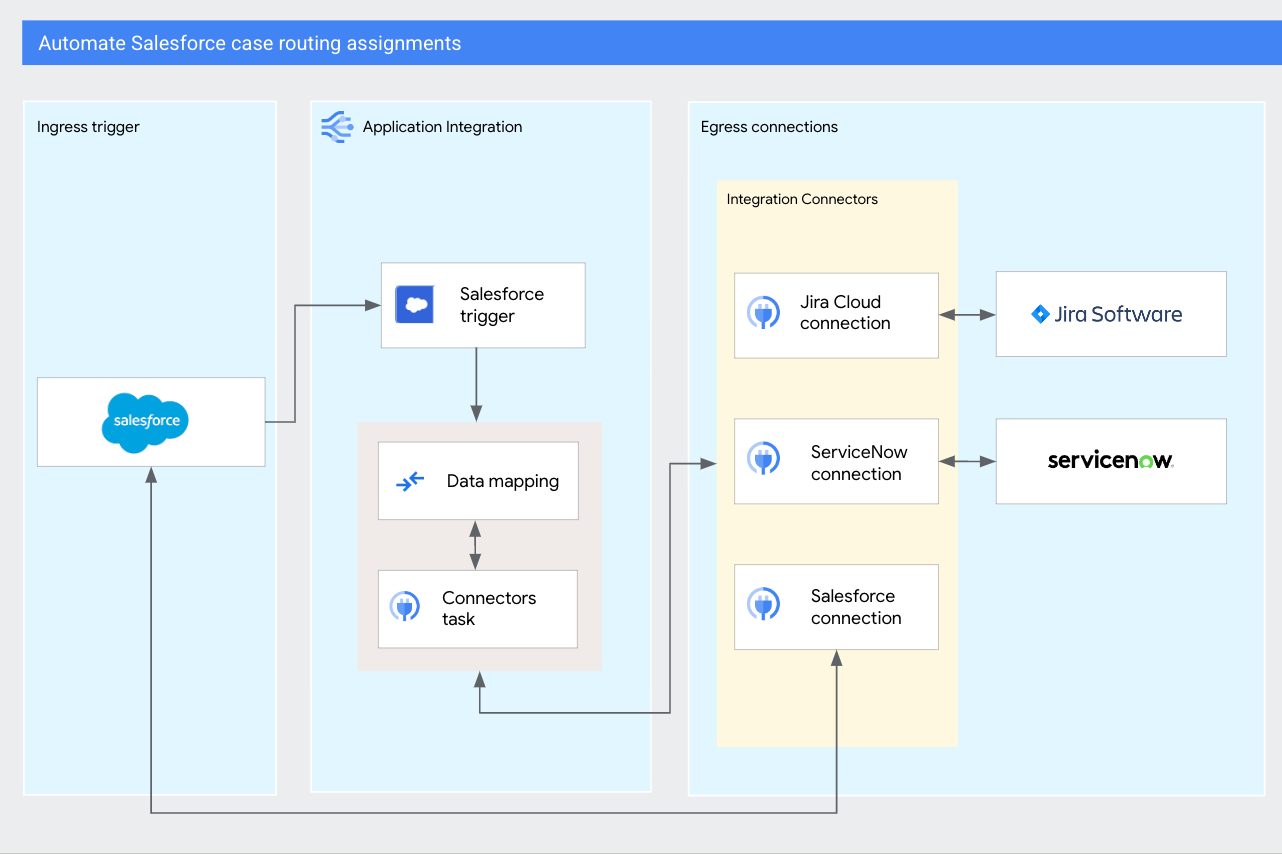The height and width of the screenshot is (854, 1282).
Task: Click the Salesforce cloud logo
Action: [x=146, y=422]
